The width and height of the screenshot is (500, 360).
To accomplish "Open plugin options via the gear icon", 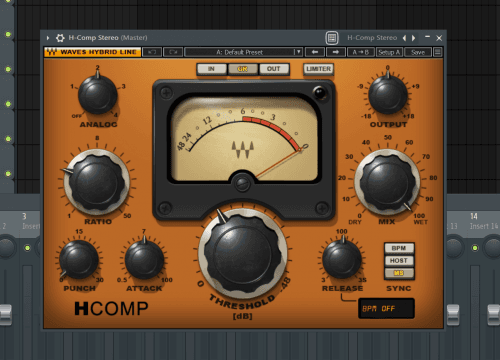I will click(x=60, y=38).
